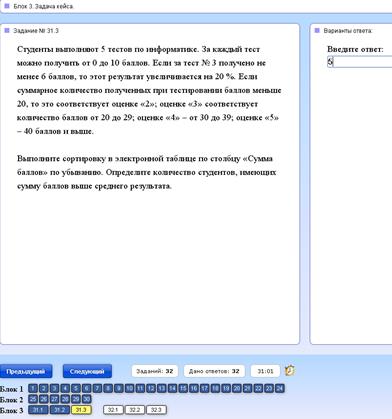392x419 pixels.
Task: Go to question 26 in Блок 2
Action: pos(44,399)
